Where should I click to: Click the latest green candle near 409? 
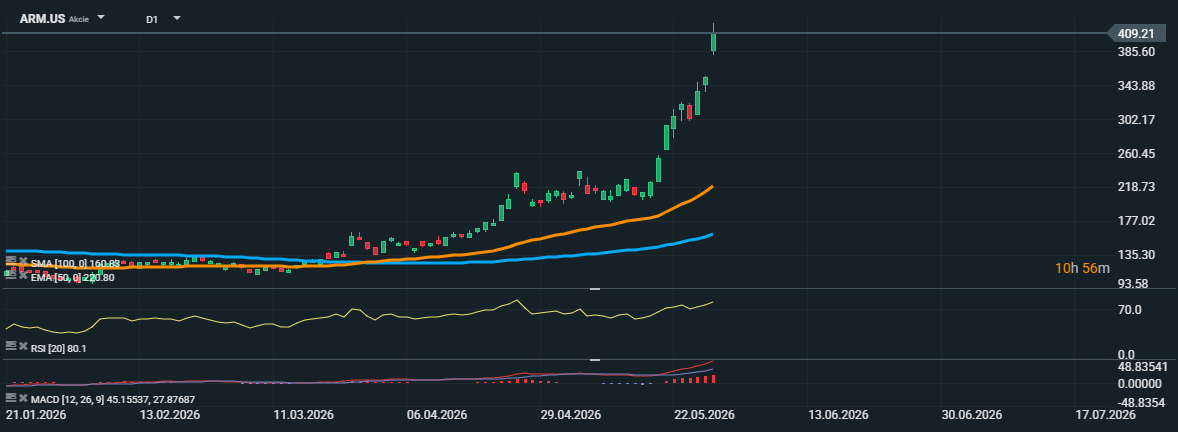(714, 41)
